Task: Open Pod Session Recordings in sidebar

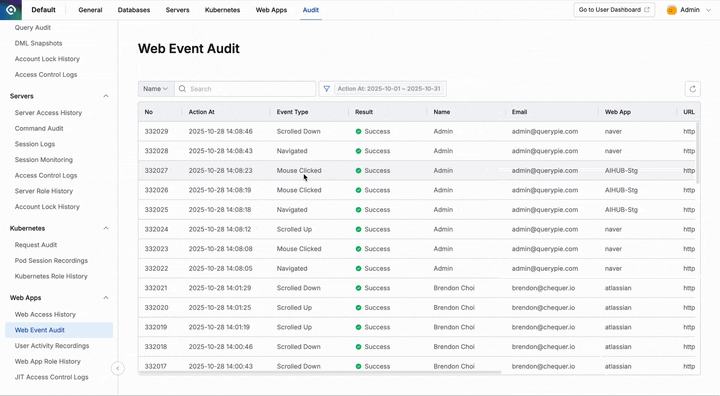Action: (x=51, y=260)
